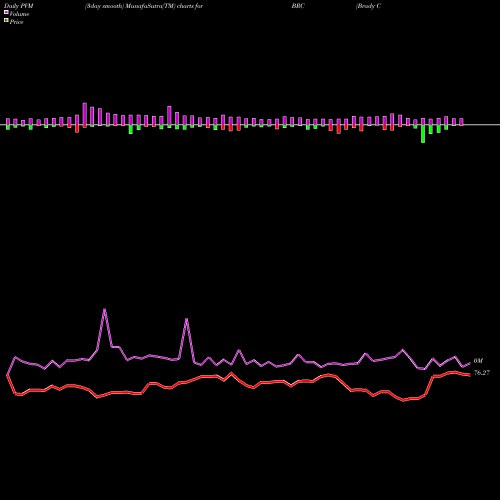Click the '76.27' price value label
Viewport: 500px width, 500px height.
tap(482, 373)
